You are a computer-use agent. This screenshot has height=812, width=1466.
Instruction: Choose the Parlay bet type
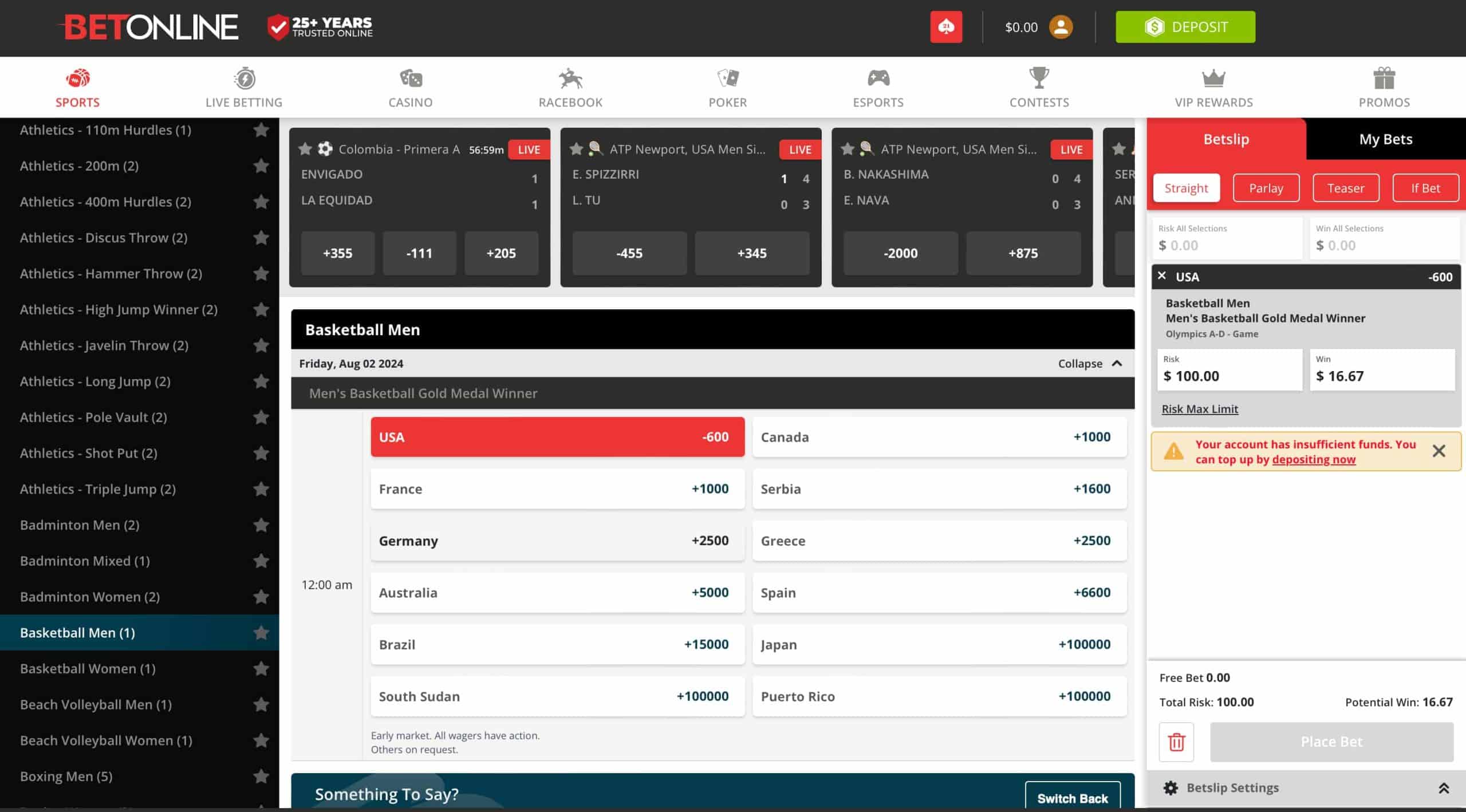pos(1266,188)
